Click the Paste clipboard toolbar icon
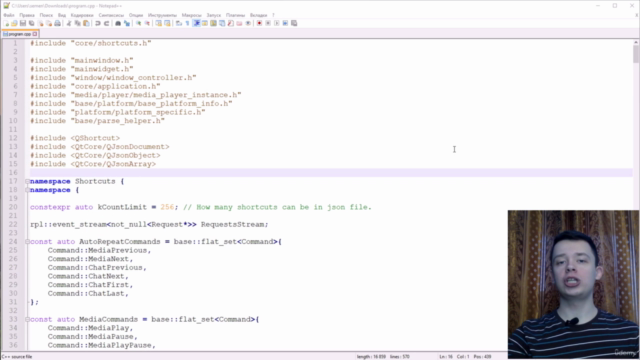Viewport: 640px width, 360px height. pos(86,23)
